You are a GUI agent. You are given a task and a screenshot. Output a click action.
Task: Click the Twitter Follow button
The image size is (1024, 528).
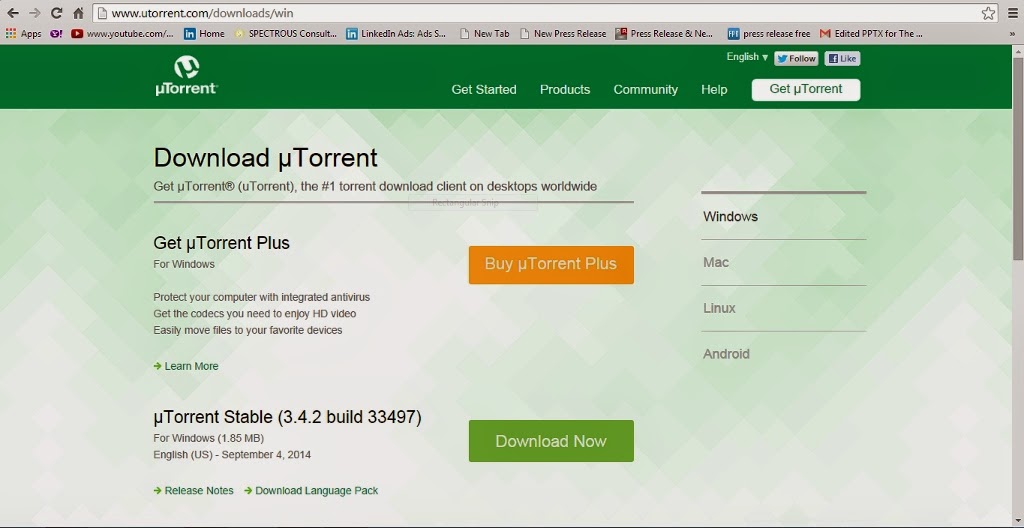[796, 59]
